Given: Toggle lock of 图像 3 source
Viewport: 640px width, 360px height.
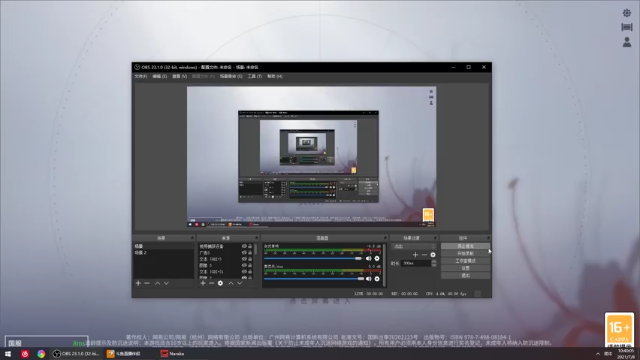Looking at the screenshot, I should [x=250, y=265].
